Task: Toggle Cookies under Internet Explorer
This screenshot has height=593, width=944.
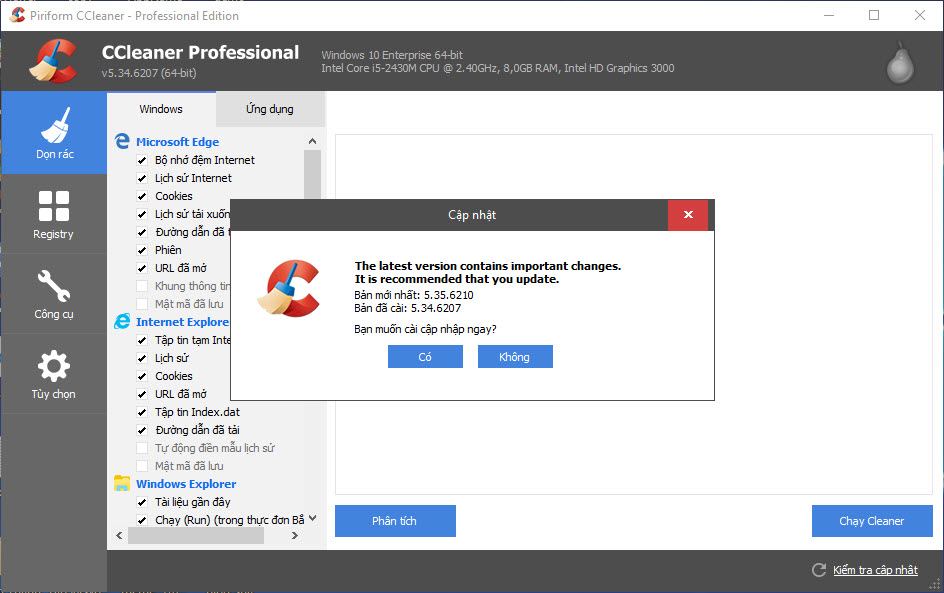Action: [142, 376]
